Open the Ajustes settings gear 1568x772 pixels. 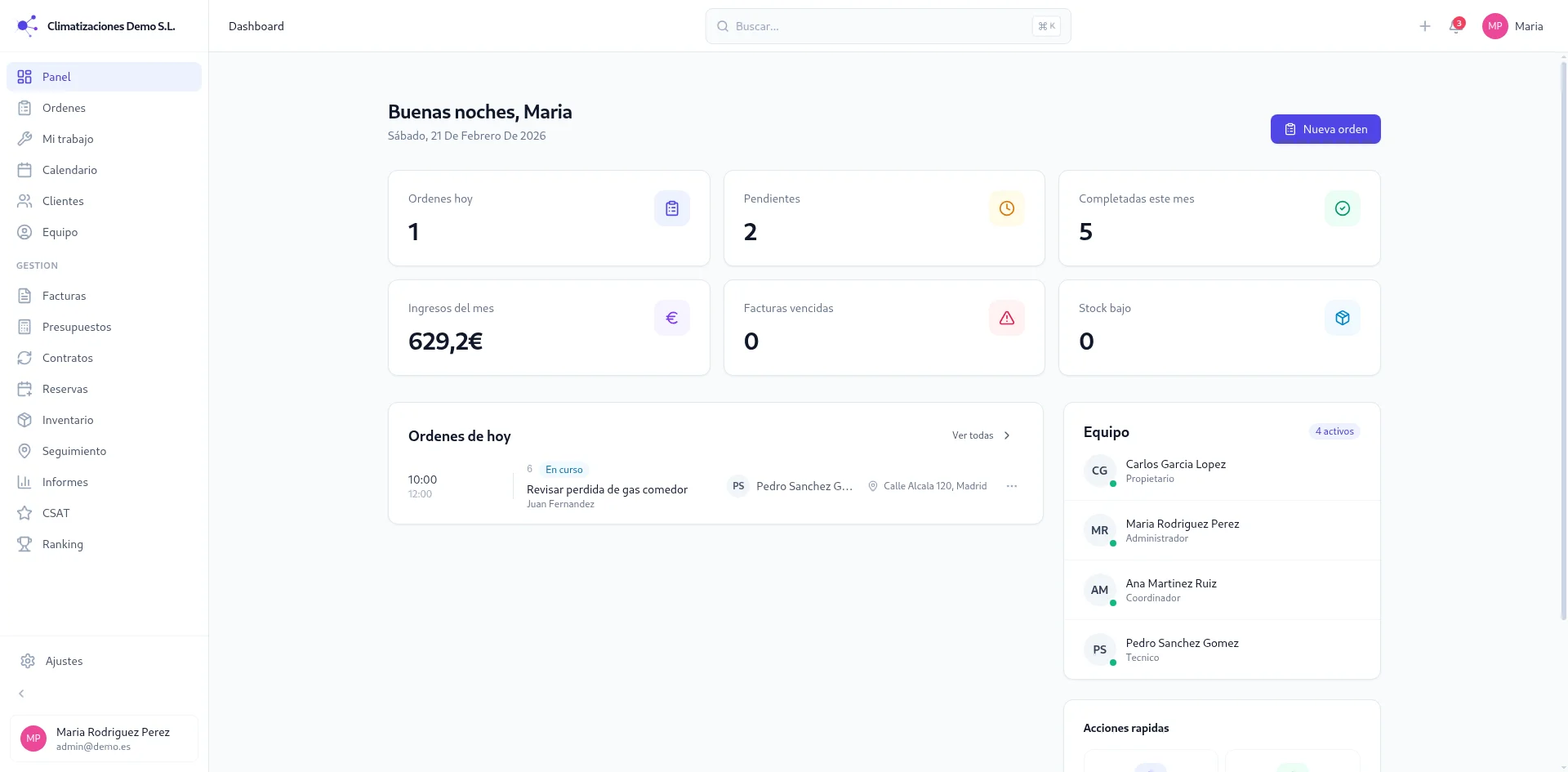pyautogui.click(x=28, y=661)
